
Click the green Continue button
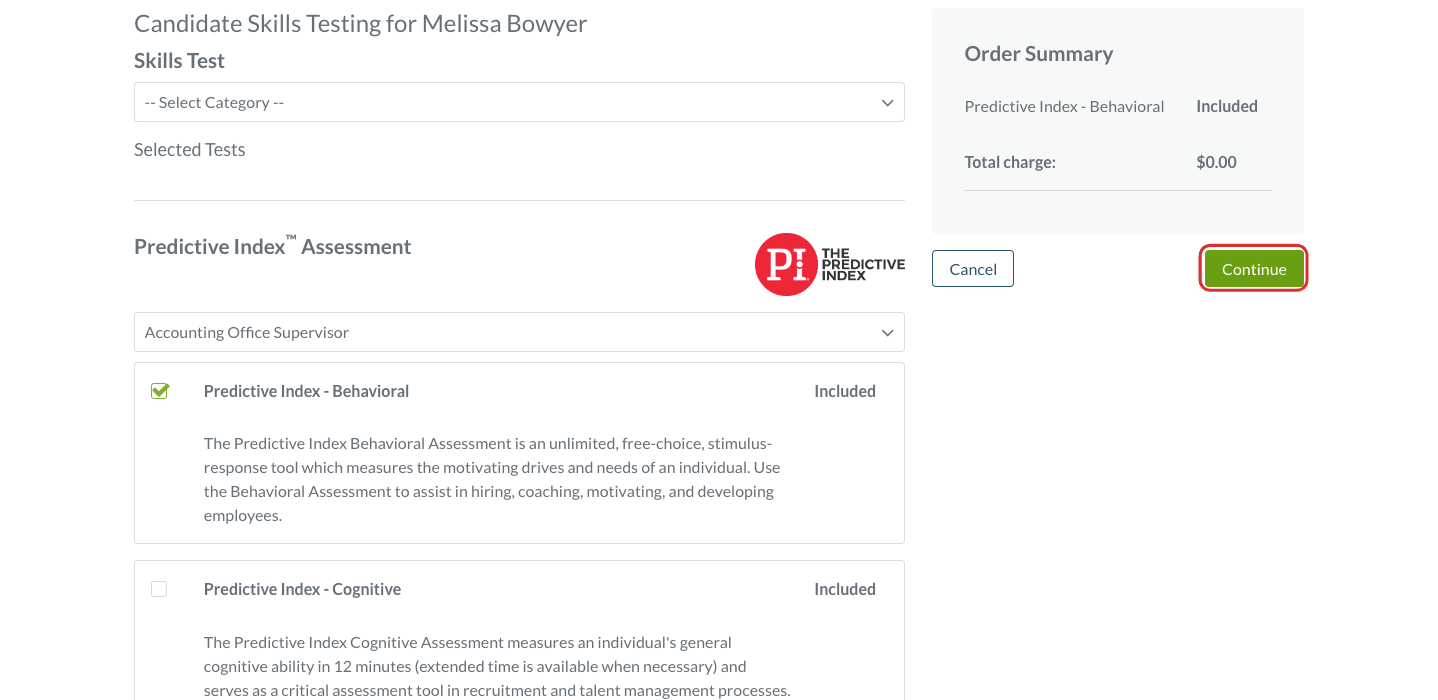click(x=1254, y=269)
